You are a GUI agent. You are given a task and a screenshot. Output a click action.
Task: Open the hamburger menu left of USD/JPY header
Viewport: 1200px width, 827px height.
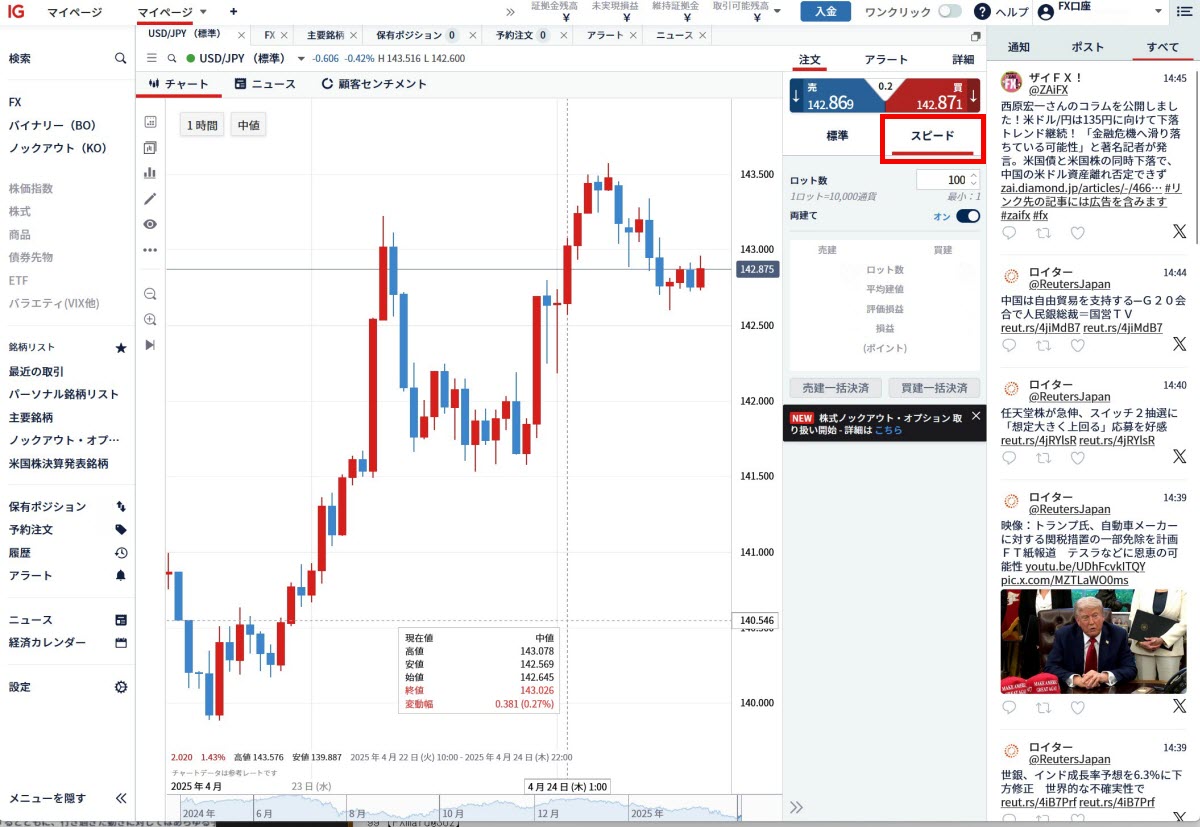(x=152, y=58)
